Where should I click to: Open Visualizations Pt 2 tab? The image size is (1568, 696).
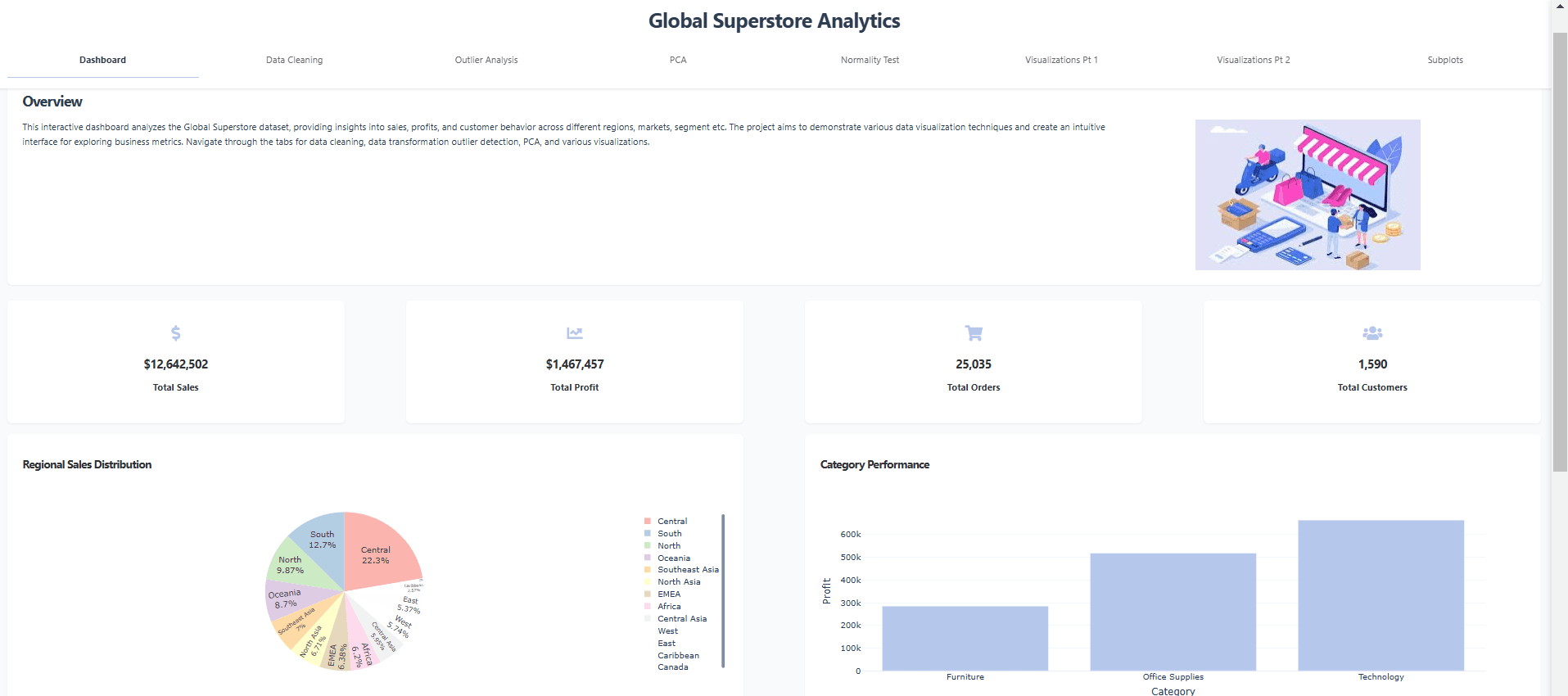[x=1253, y=60]
